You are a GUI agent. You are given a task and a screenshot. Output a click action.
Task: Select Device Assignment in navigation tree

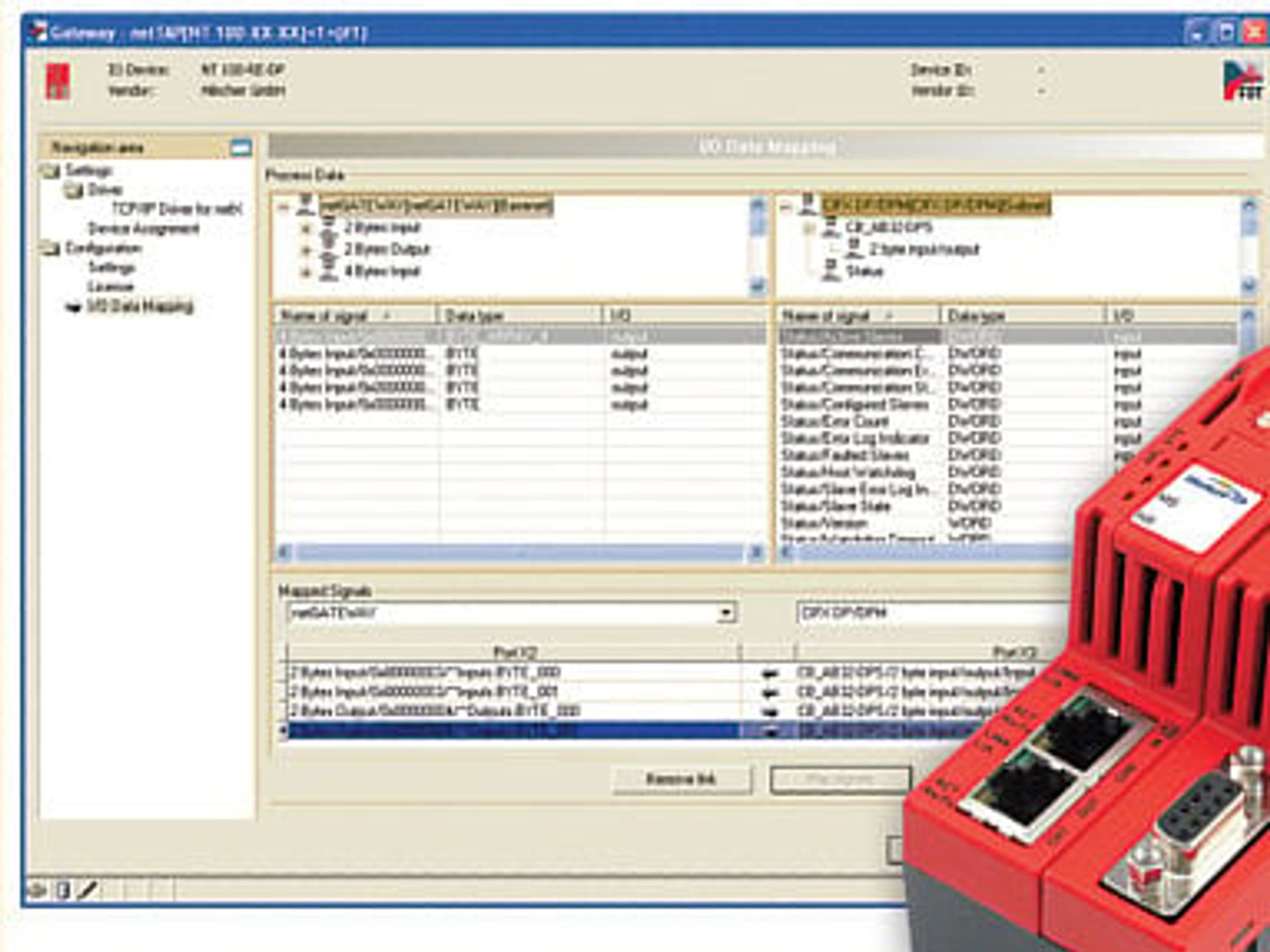pyautogui.click(x=144, y=228)
